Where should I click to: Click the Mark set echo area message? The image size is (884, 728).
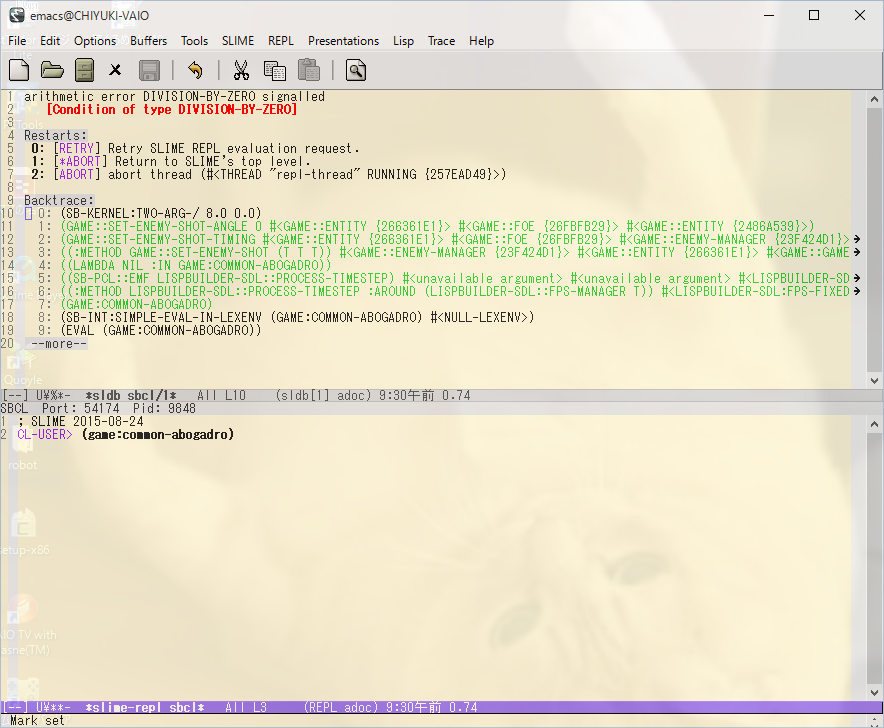[x=37, y=720]
